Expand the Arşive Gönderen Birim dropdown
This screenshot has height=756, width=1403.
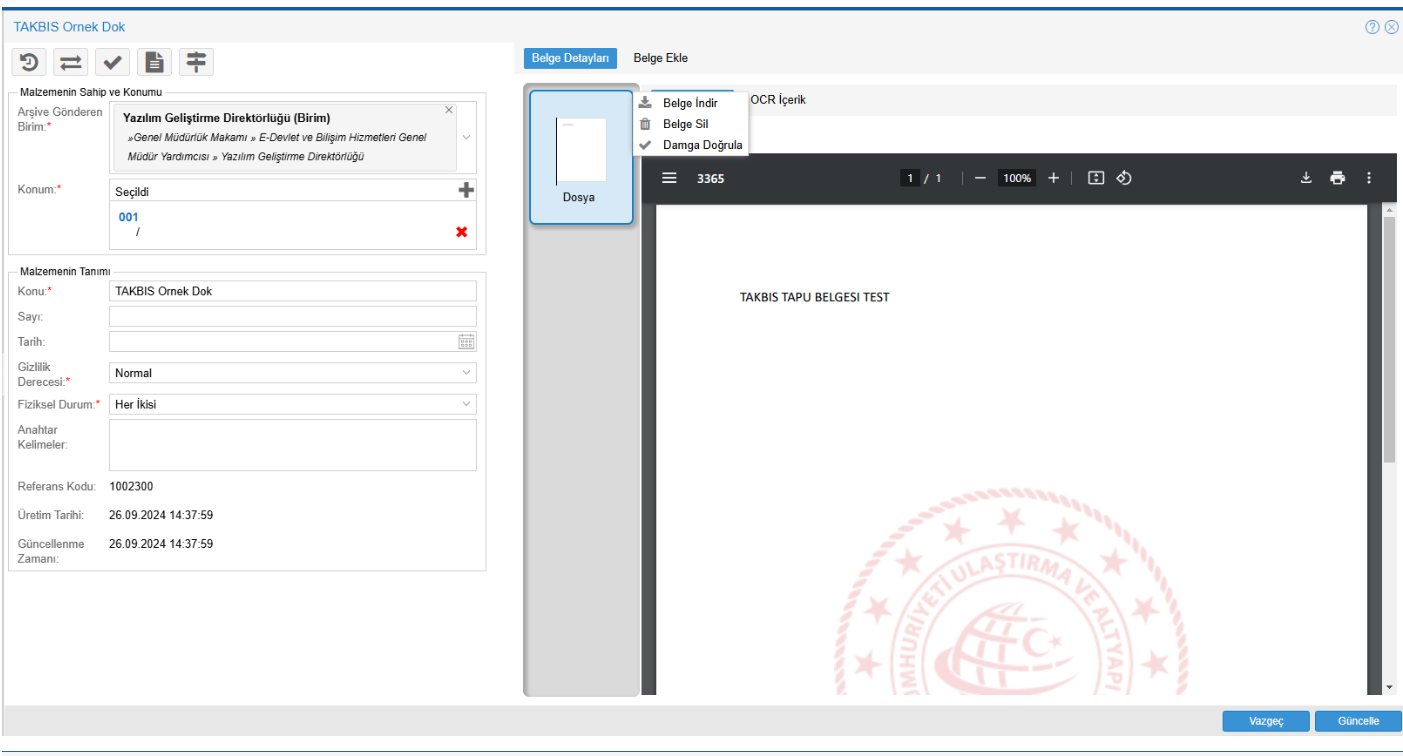tap(466, 137)
